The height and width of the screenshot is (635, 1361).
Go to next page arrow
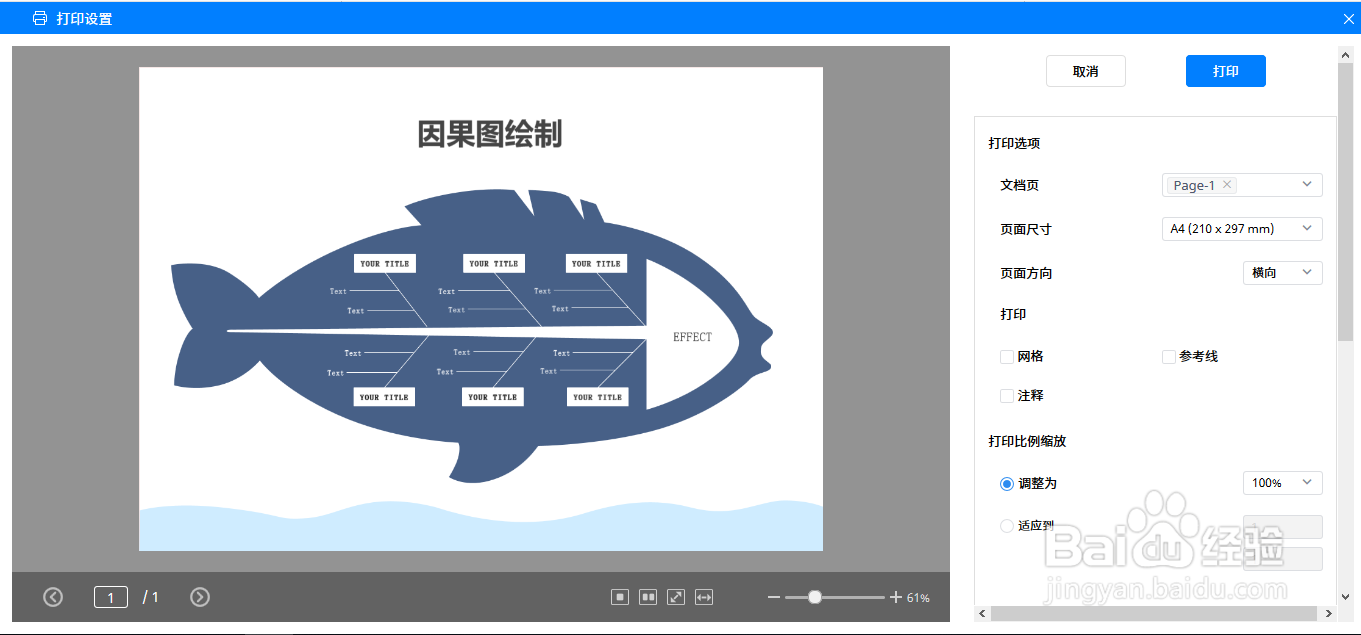200,597
